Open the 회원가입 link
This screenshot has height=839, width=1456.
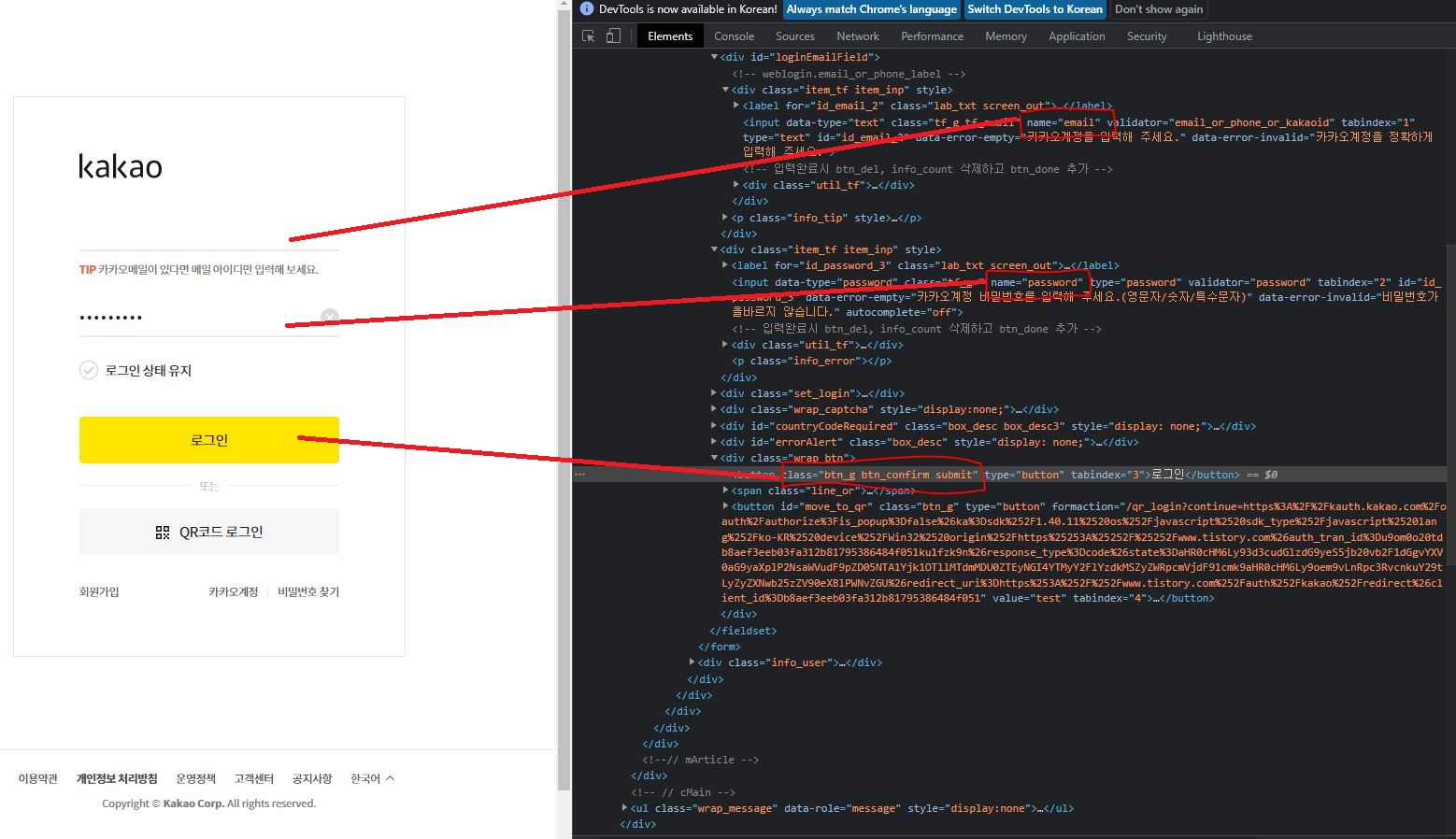(x=99, y=592)
